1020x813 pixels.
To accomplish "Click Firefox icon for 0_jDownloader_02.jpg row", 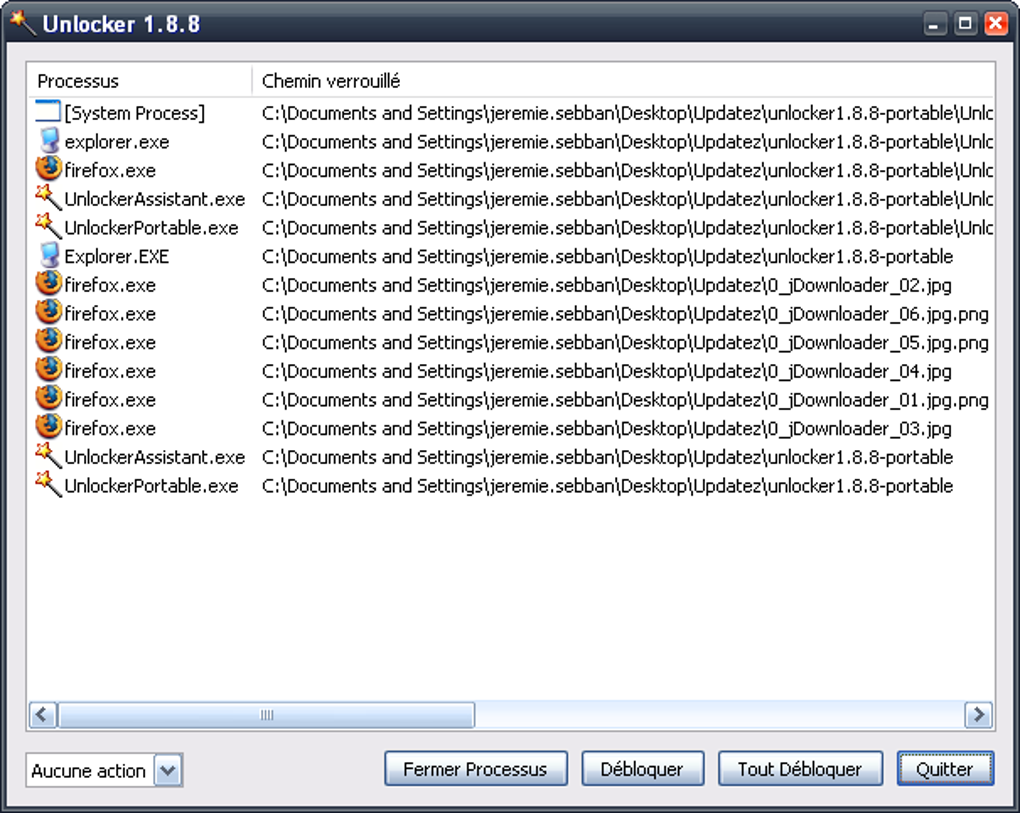I will click(x=48, y=284).
